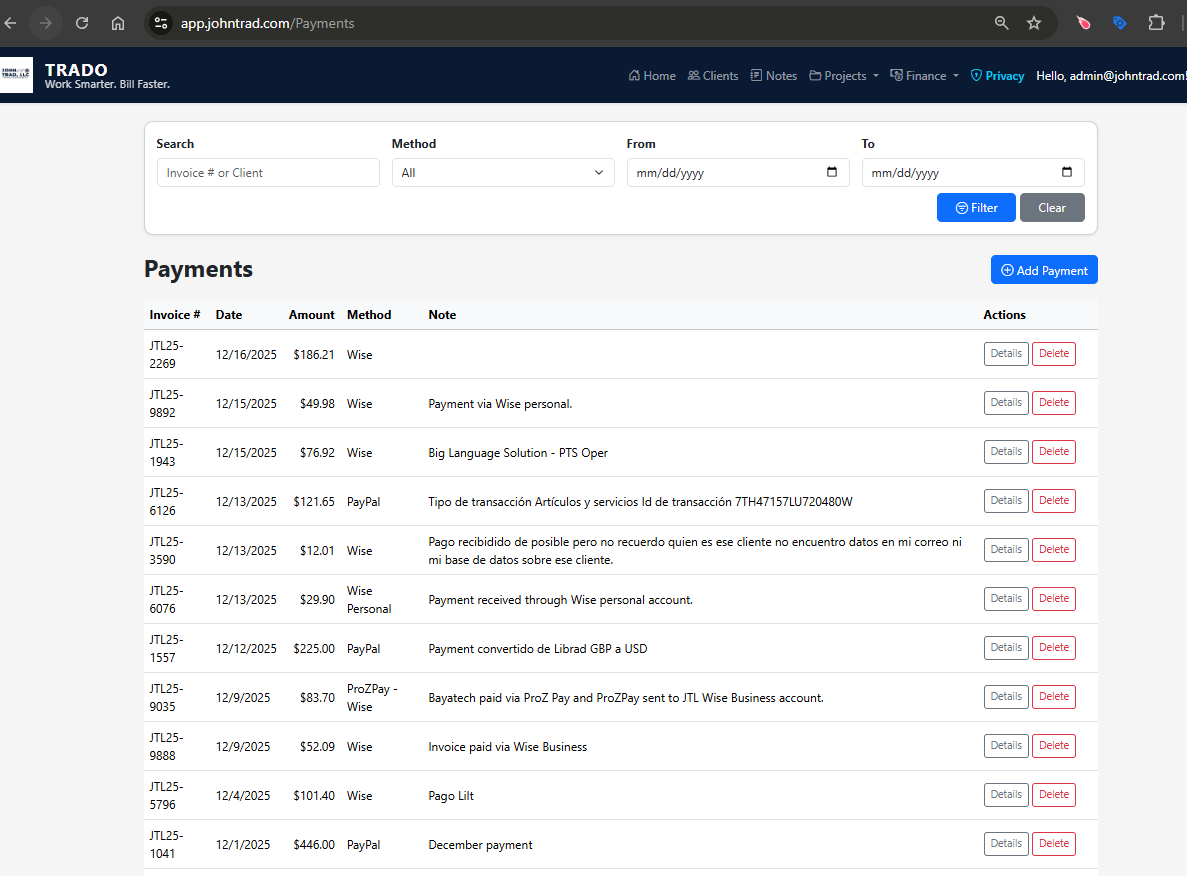Viewport: 1187px width, 876px height.
Task: Click the browser refresh icon
Action: coord(82,22)
